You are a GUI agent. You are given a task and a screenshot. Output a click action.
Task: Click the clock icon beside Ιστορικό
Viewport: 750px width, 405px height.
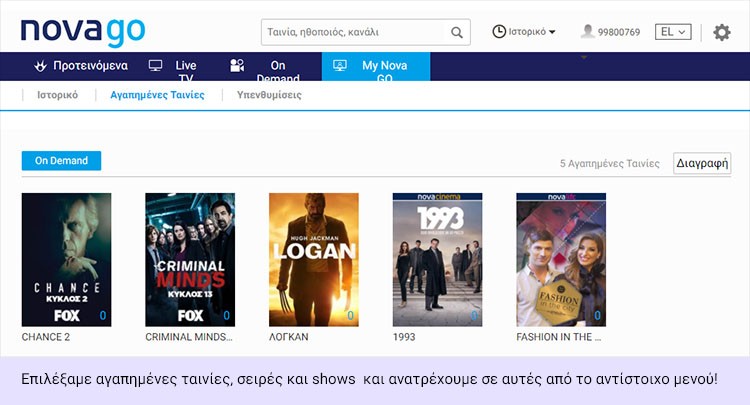(499, 32)
